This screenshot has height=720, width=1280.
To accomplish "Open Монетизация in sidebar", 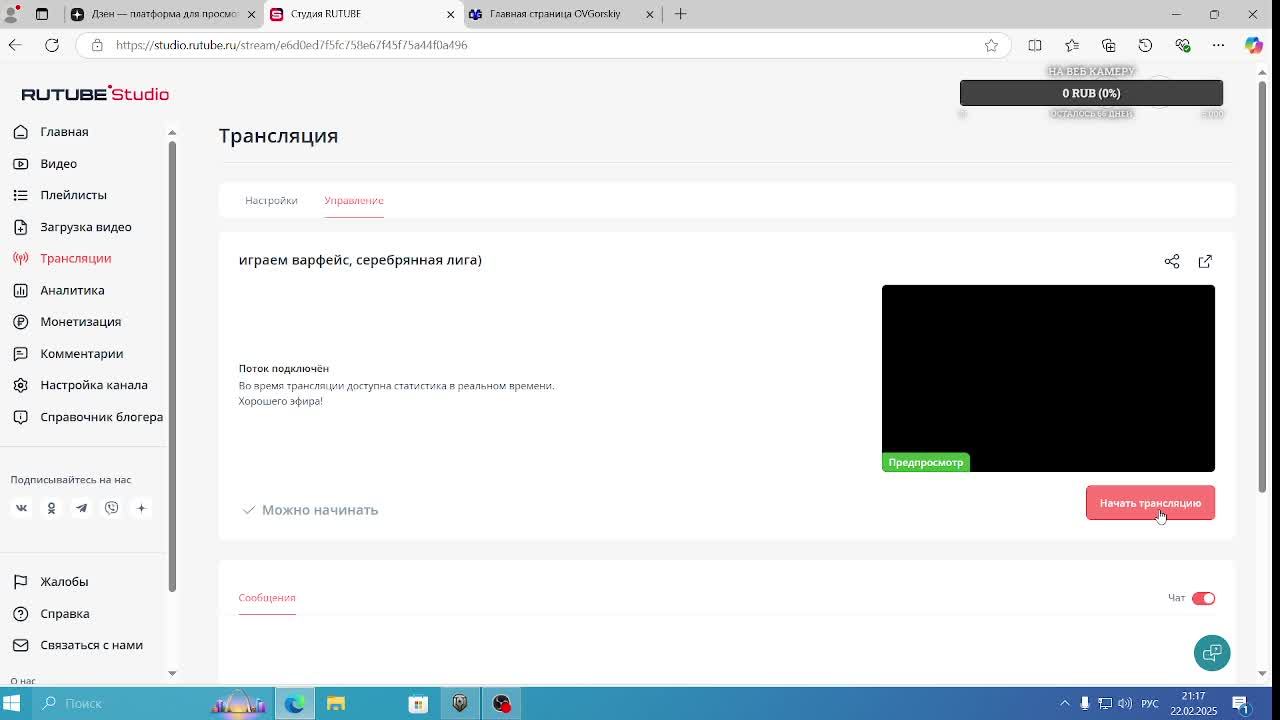I will pos(80,322).
